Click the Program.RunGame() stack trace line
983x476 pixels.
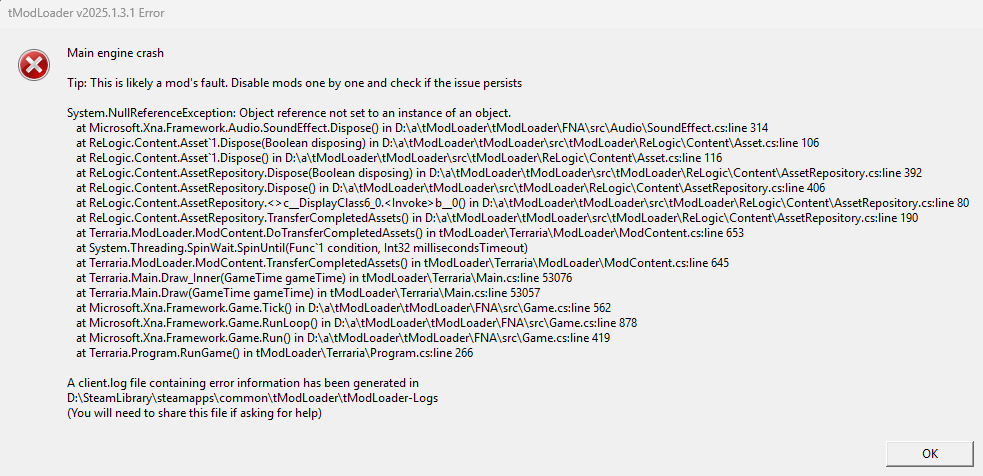[275, 353]
